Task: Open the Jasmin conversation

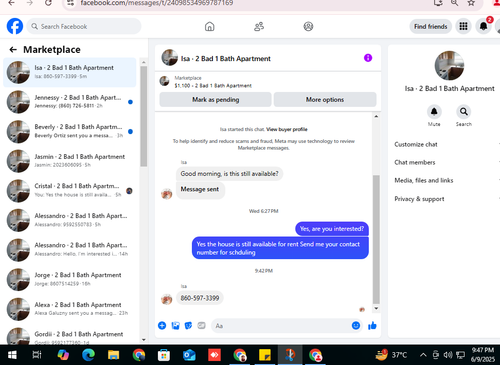Action: click(70, 161)
